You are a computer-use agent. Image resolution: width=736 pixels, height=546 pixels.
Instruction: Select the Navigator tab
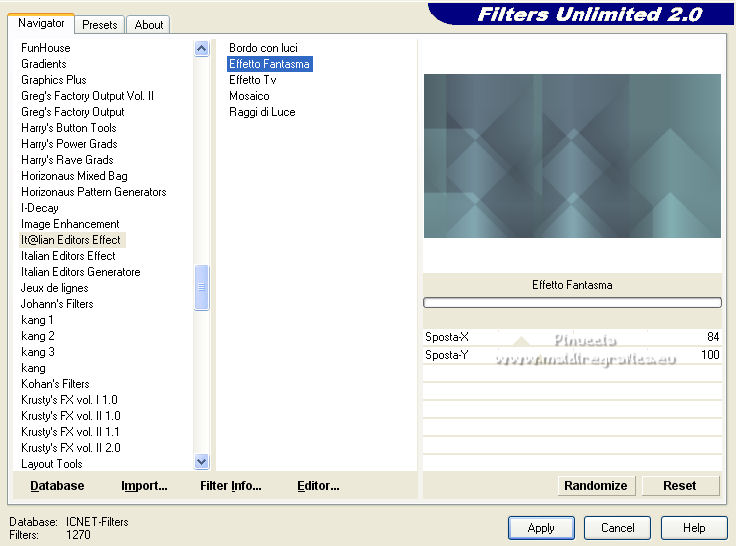coord(41,23)
